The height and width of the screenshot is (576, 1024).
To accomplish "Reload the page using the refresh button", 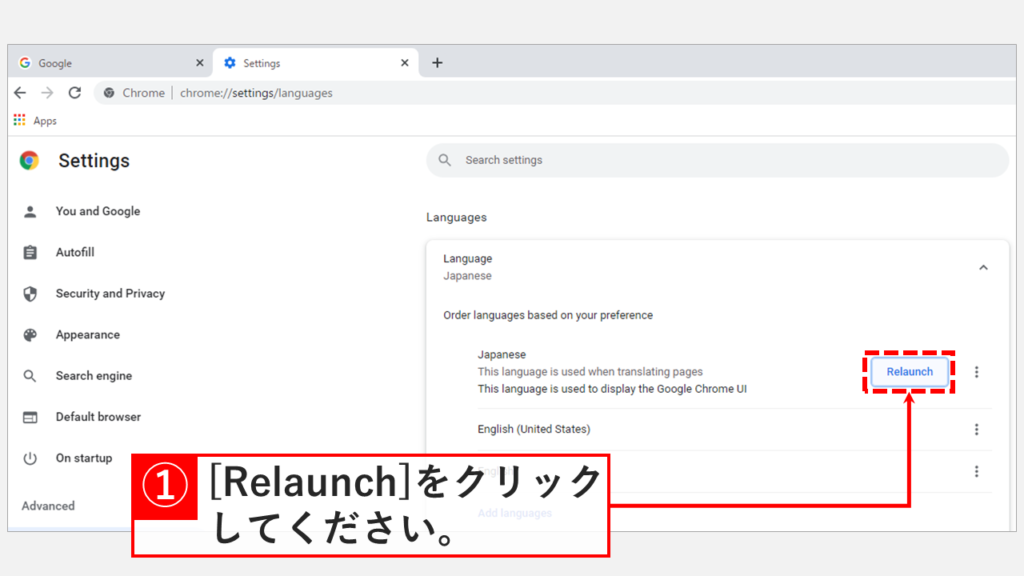I will 74,93.
